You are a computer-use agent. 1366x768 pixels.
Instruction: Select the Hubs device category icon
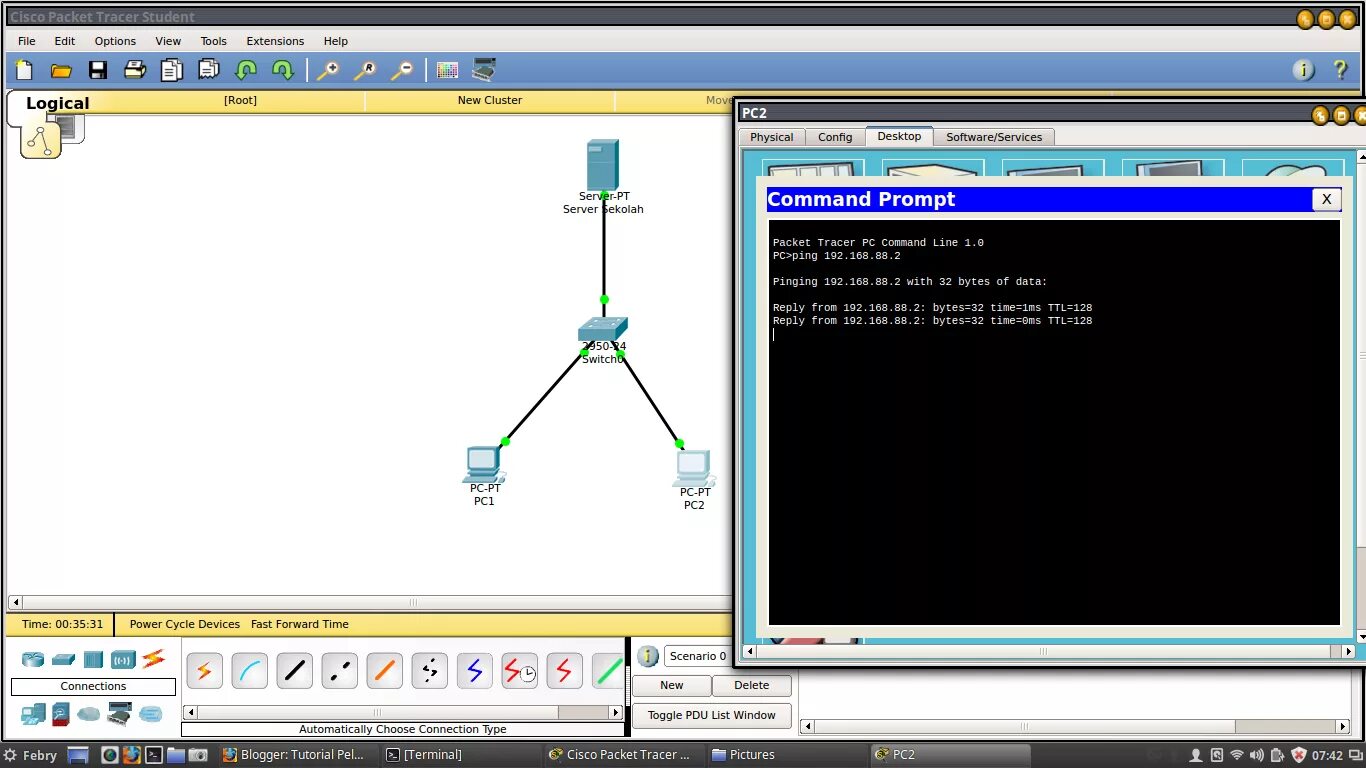[x=93, y=660]
